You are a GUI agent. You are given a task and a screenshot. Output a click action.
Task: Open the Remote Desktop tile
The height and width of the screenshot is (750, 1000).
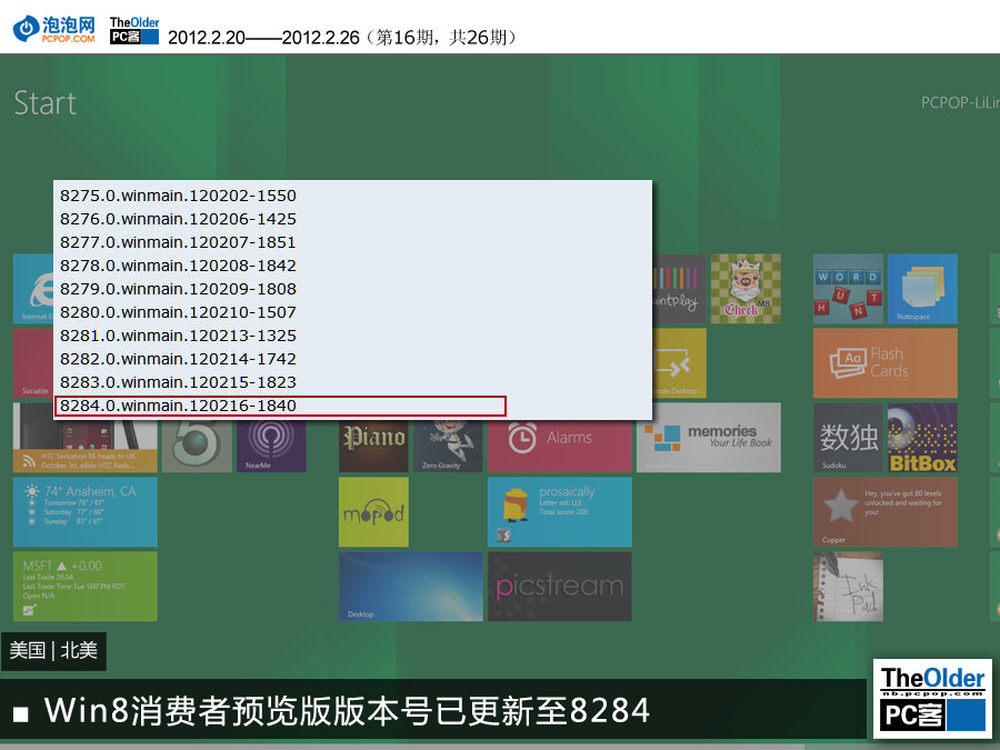pos(679,363)
